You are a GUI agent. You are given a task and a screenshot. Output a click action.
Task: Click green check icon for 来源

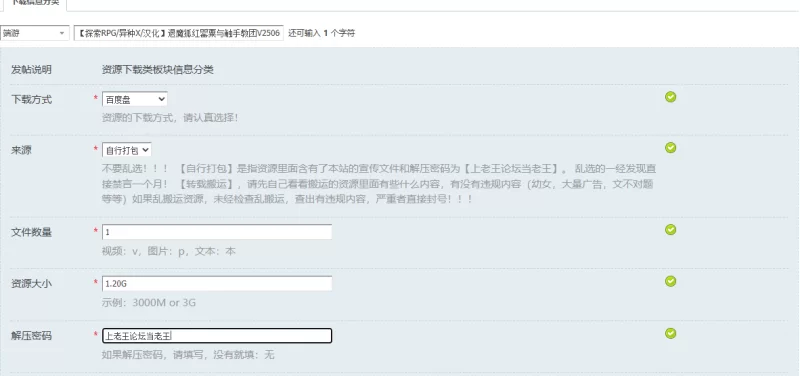tap(670, 147)
